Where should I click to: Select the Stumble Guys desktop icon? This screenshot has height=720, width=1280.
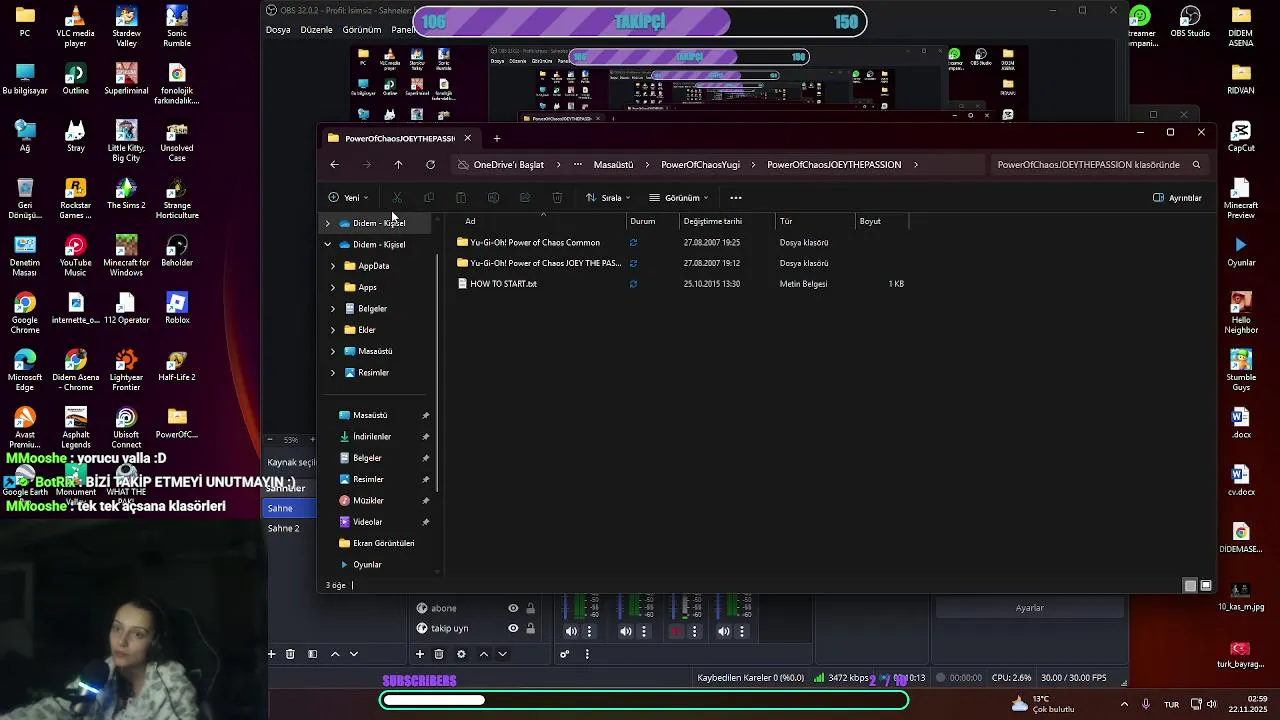click(x=1241, y=370)
